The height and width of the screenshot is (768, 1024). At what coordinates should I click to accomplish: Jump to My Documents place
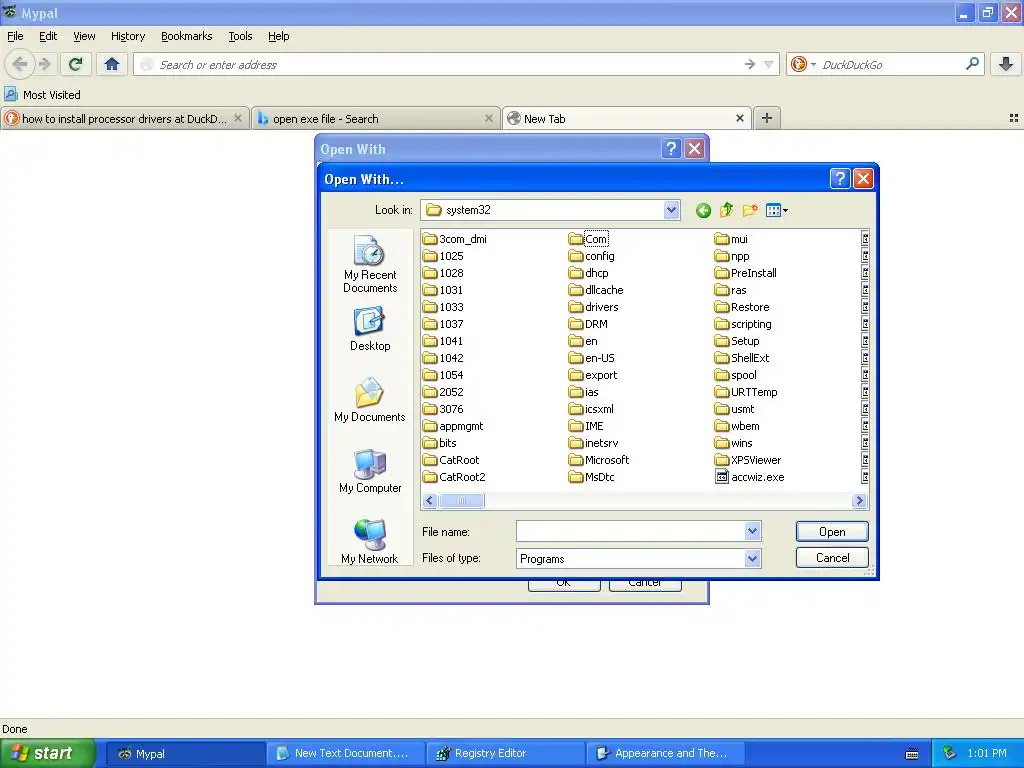click(x=370, y=400)
